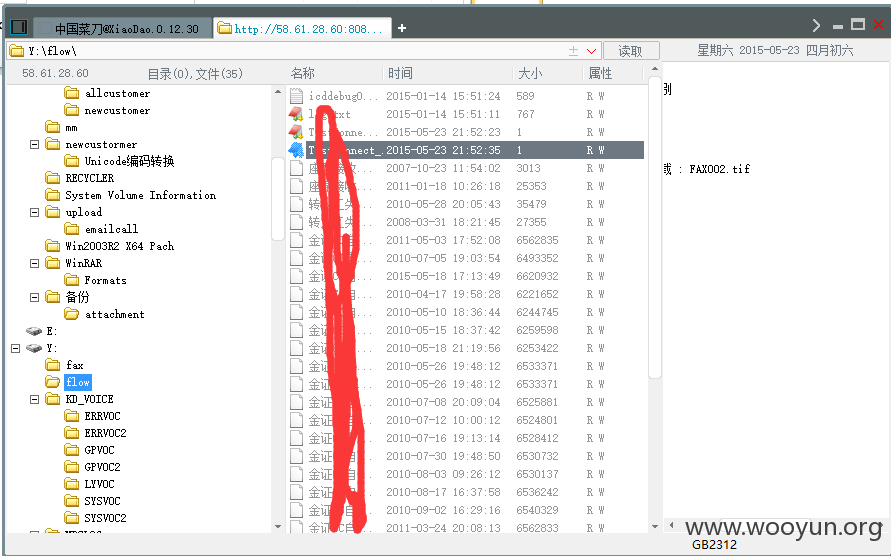Select the emailcall folder
Screen dimensions: 891x556
coord(111,229)
